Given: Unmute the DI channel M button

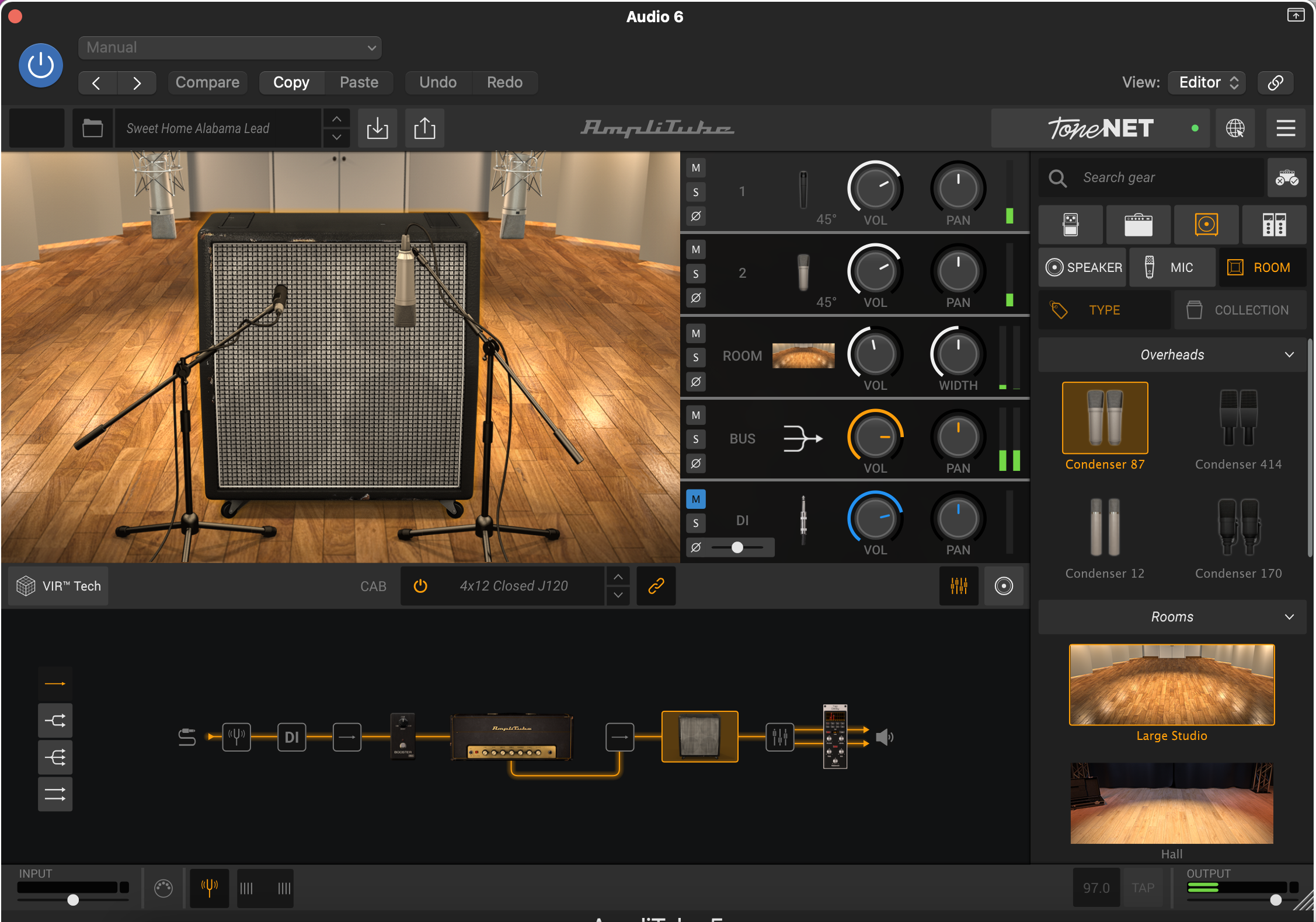Looking at the screenshot, I should click(695, 499).
